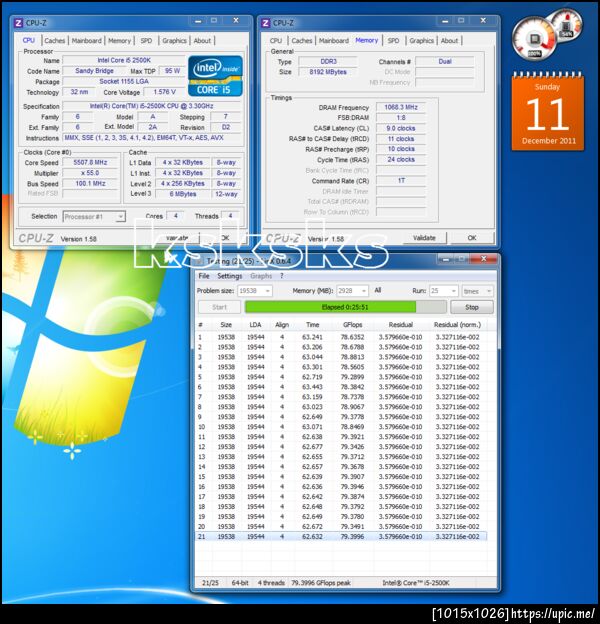Select CPU tab in right CPU-Z window
The image size is (600, 624).
point(275,41)
